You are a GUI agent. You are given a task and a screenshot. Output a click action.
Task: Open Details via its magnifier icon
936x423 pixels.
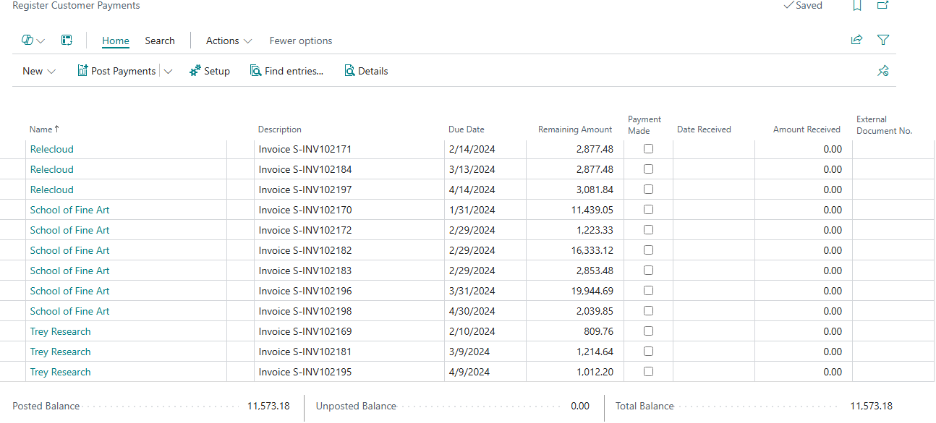pos(349,71)
